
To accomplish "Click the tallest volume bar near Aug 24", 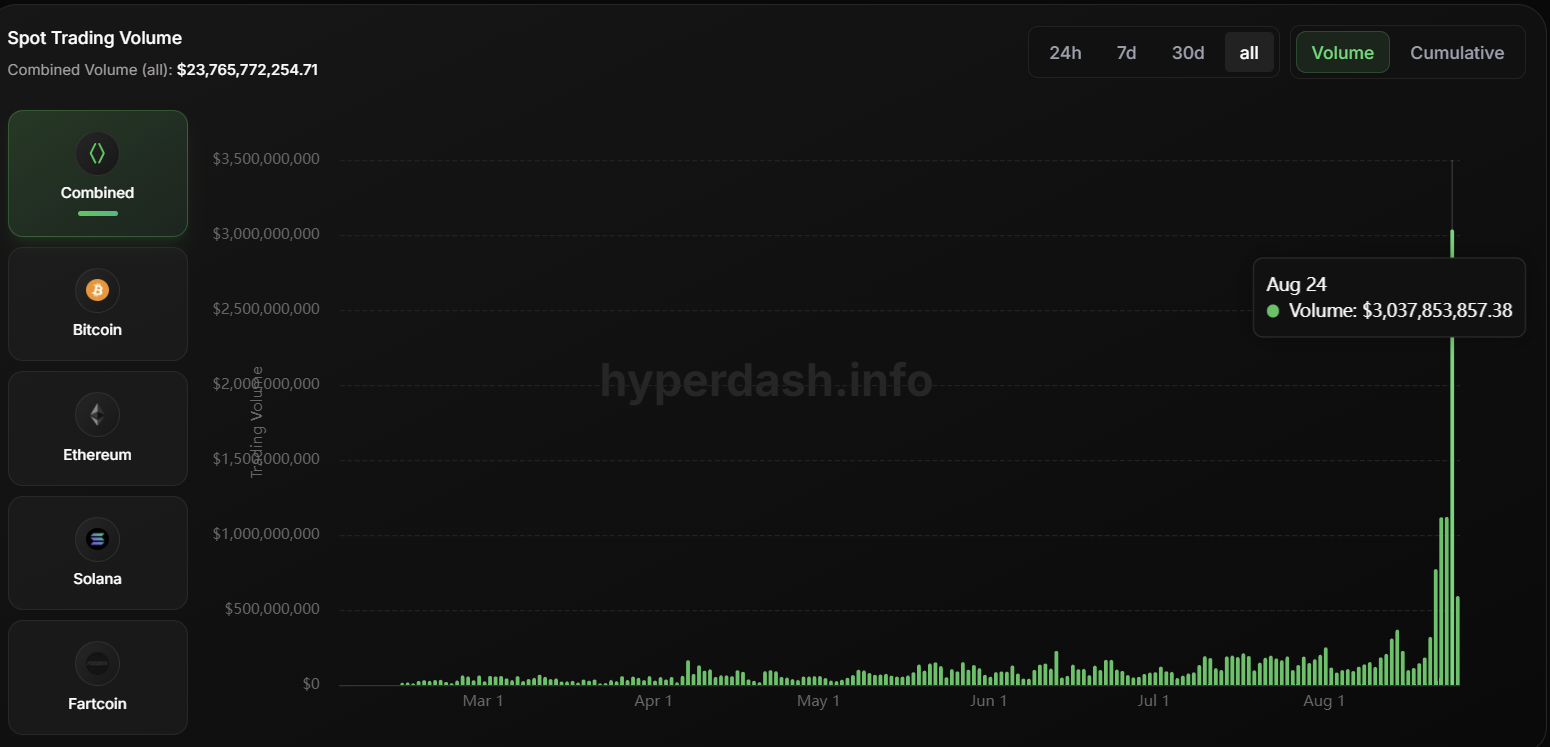I will 1452,450.
